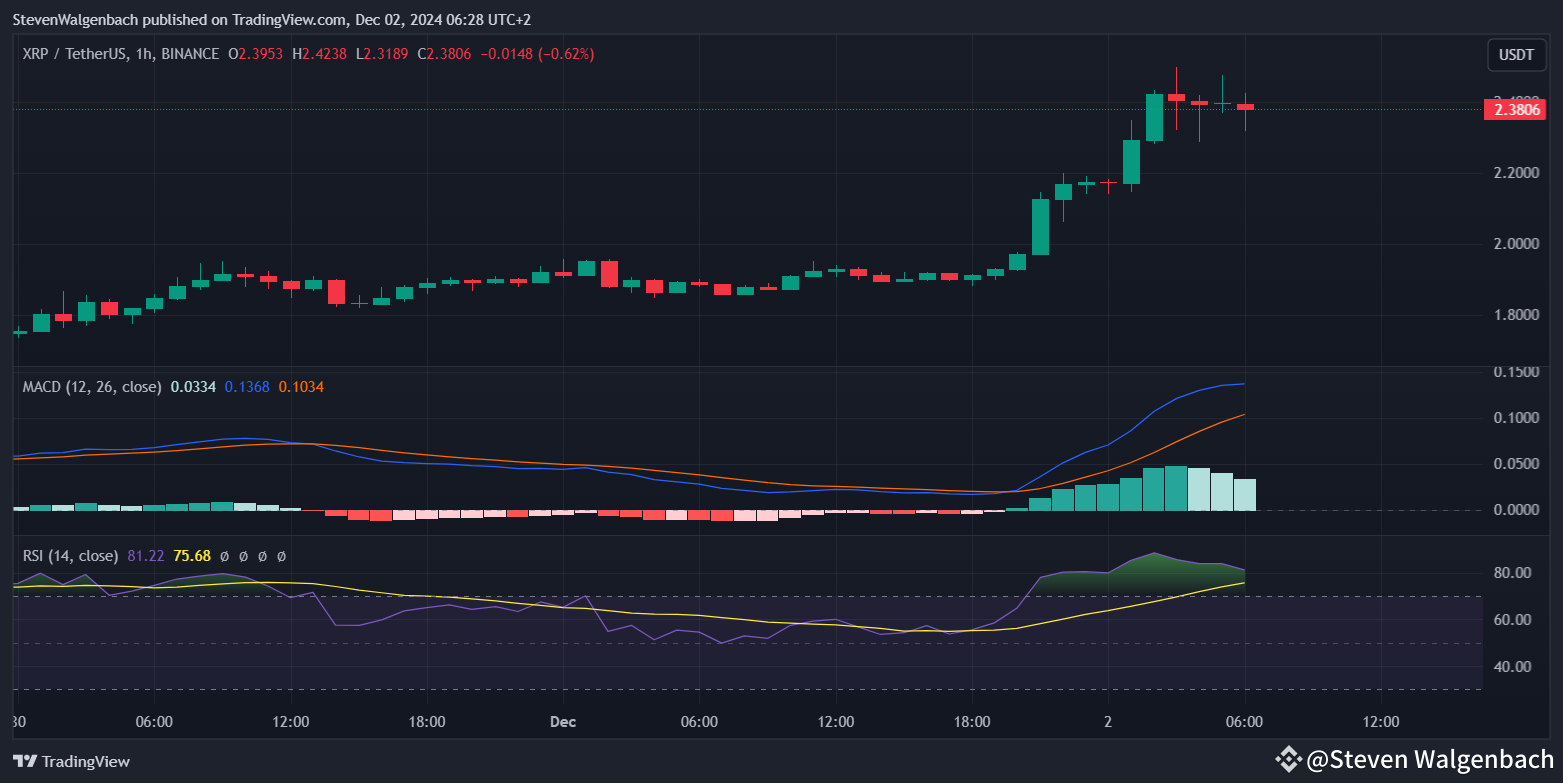Click the blue MACD value 0.1368
The image size is (1563, 783).
(x=247, y=386)
